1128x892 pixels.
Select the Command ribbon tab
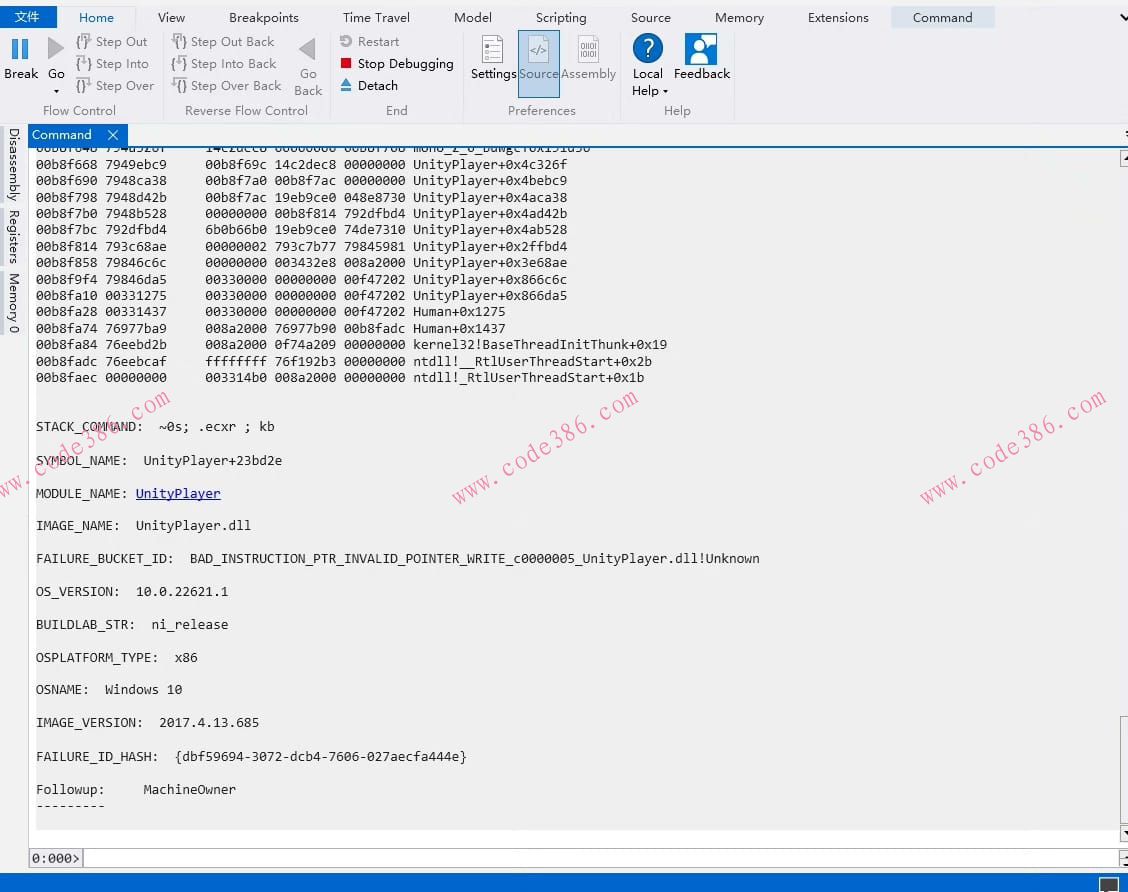pos(942,17)
